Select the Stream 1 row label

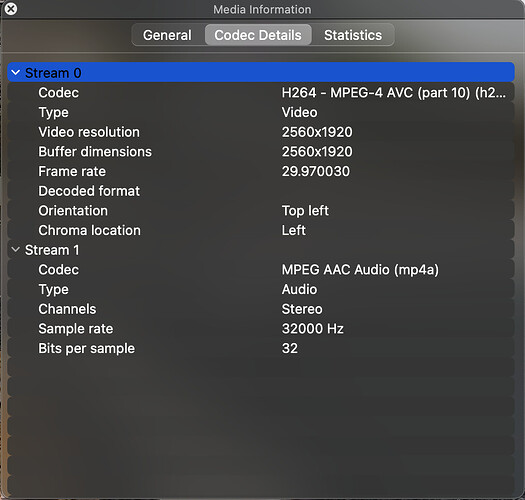coord(52,250)
